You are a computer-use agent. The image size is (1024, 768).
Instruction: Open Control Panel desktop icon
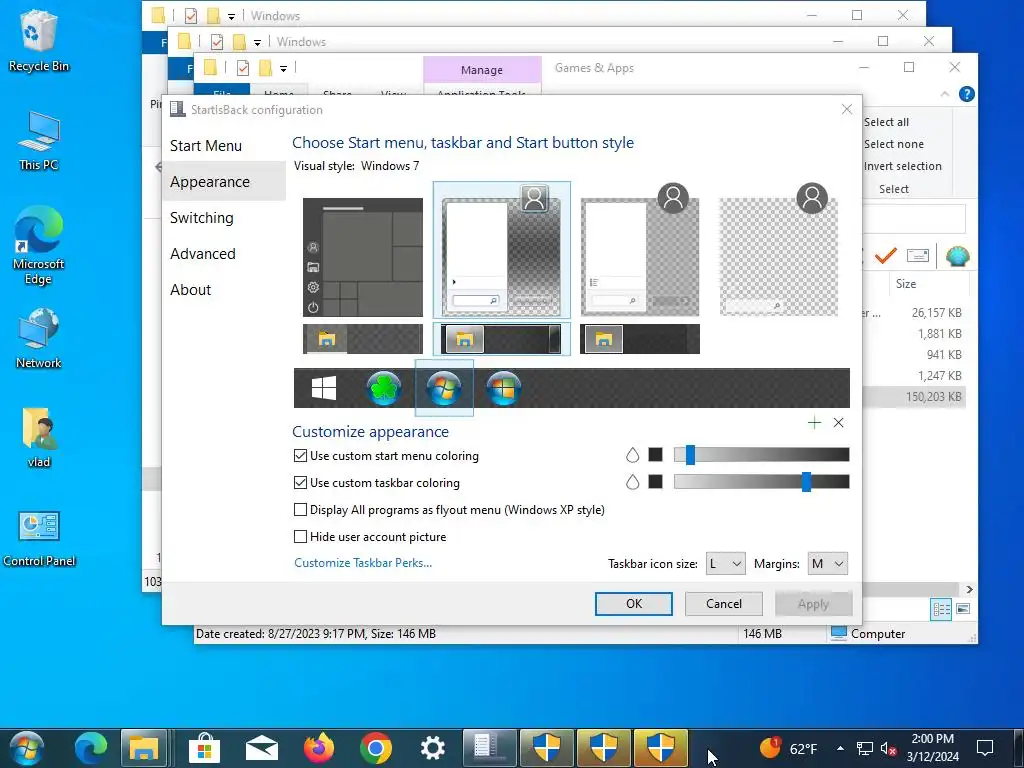(x=39, y=539)
